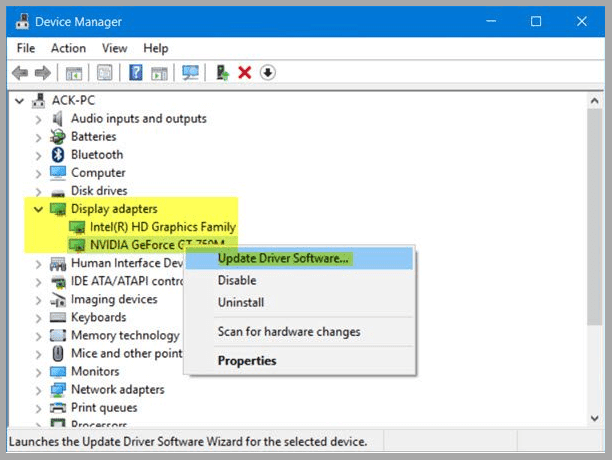Viewport: 612px width, 460px height.
Task: Select the Mice and other pointing row
Action: (126, 353)
